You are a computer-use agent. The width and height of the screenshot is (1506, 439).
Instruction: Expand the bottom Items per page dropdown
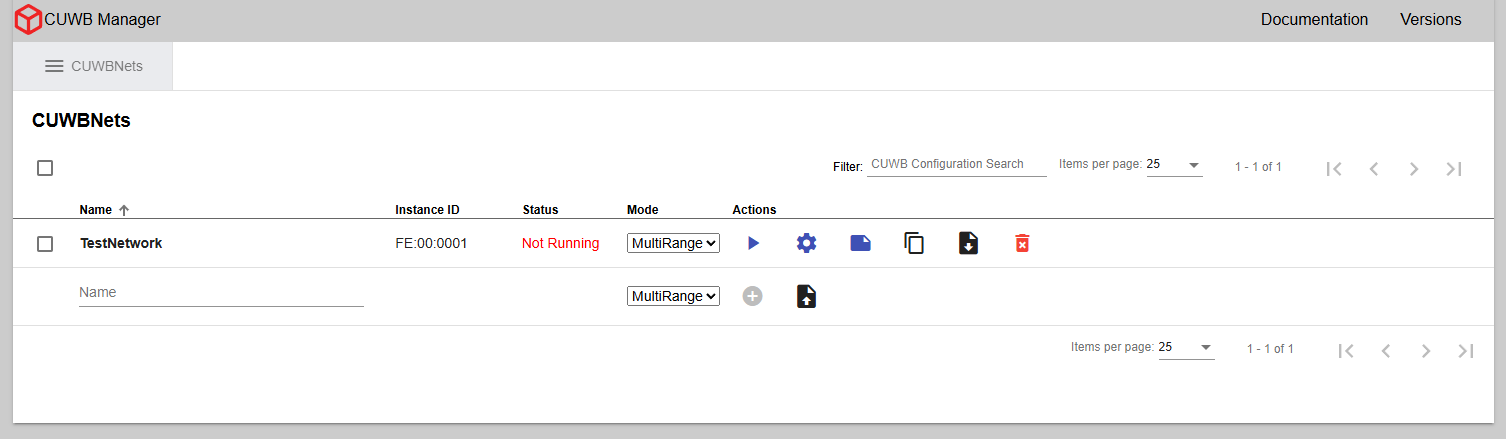click(1186, 347)
